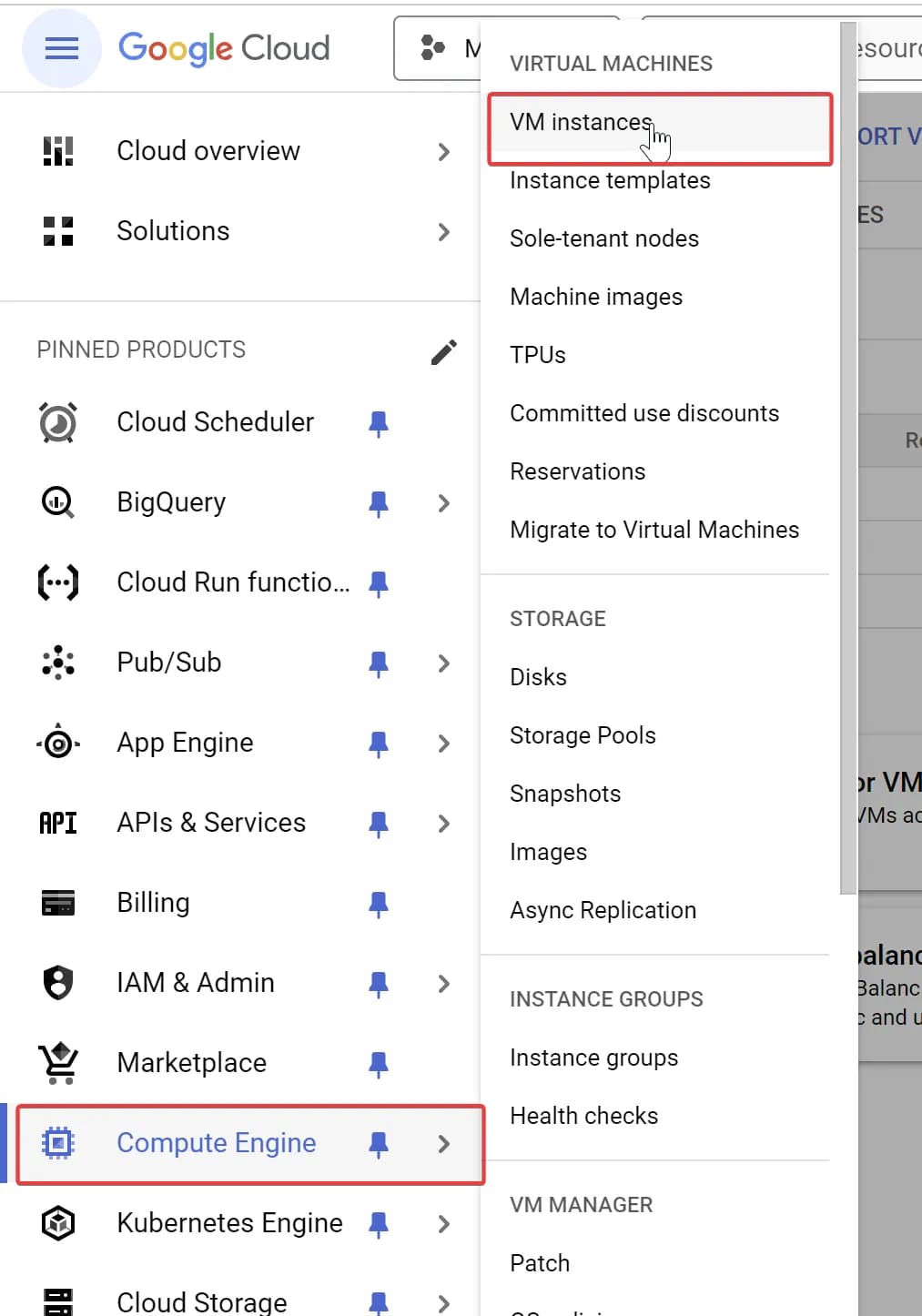Unpin IAM & Admin

379,984
